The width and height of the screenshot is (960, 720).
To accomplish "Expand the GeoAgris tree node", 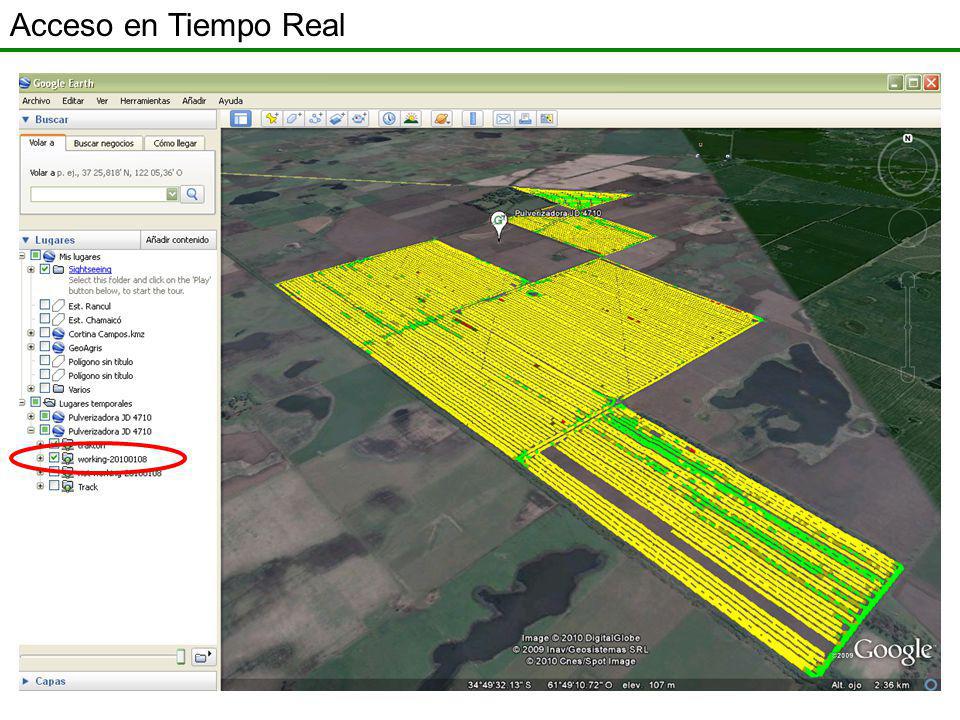I will 31,347.
